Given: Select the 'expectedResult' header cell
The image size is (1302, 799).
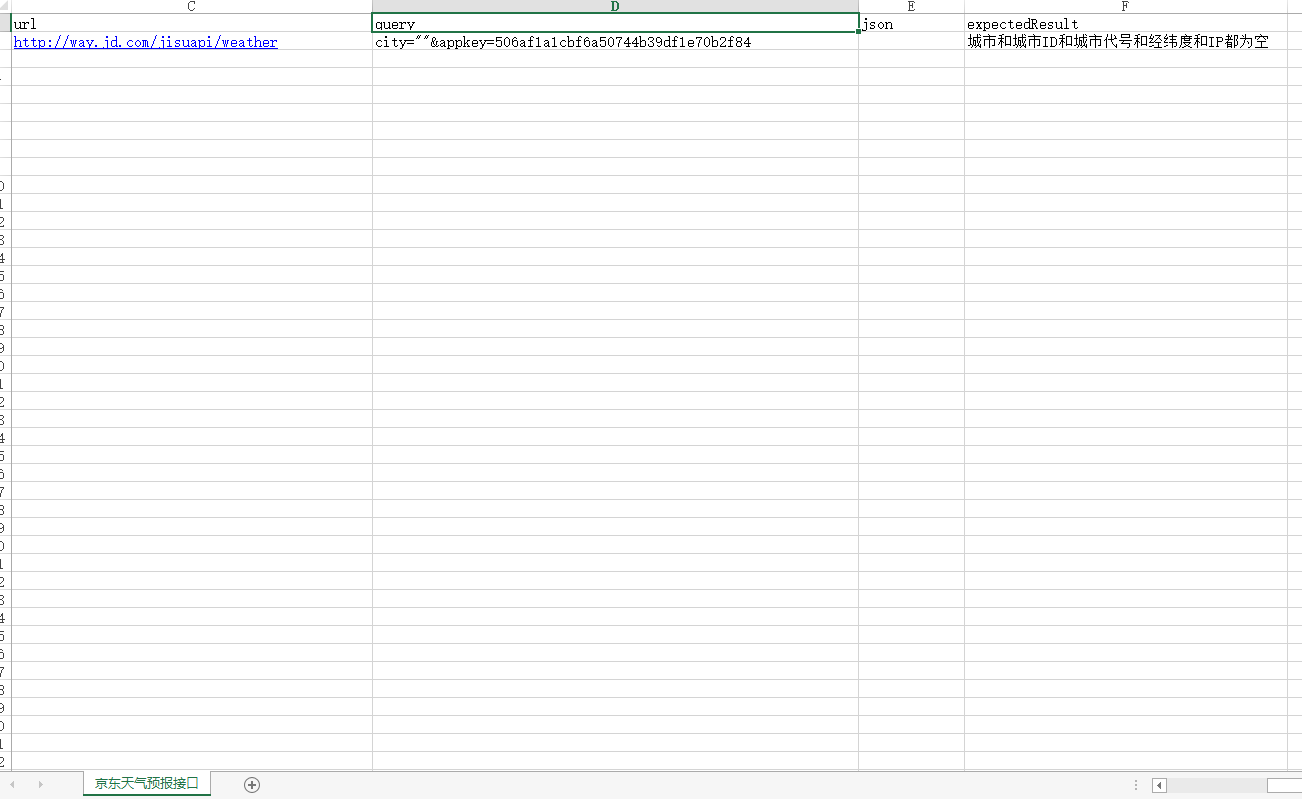Looking at the screenshot, I should pyautogui.click(x=1125, y=23).
